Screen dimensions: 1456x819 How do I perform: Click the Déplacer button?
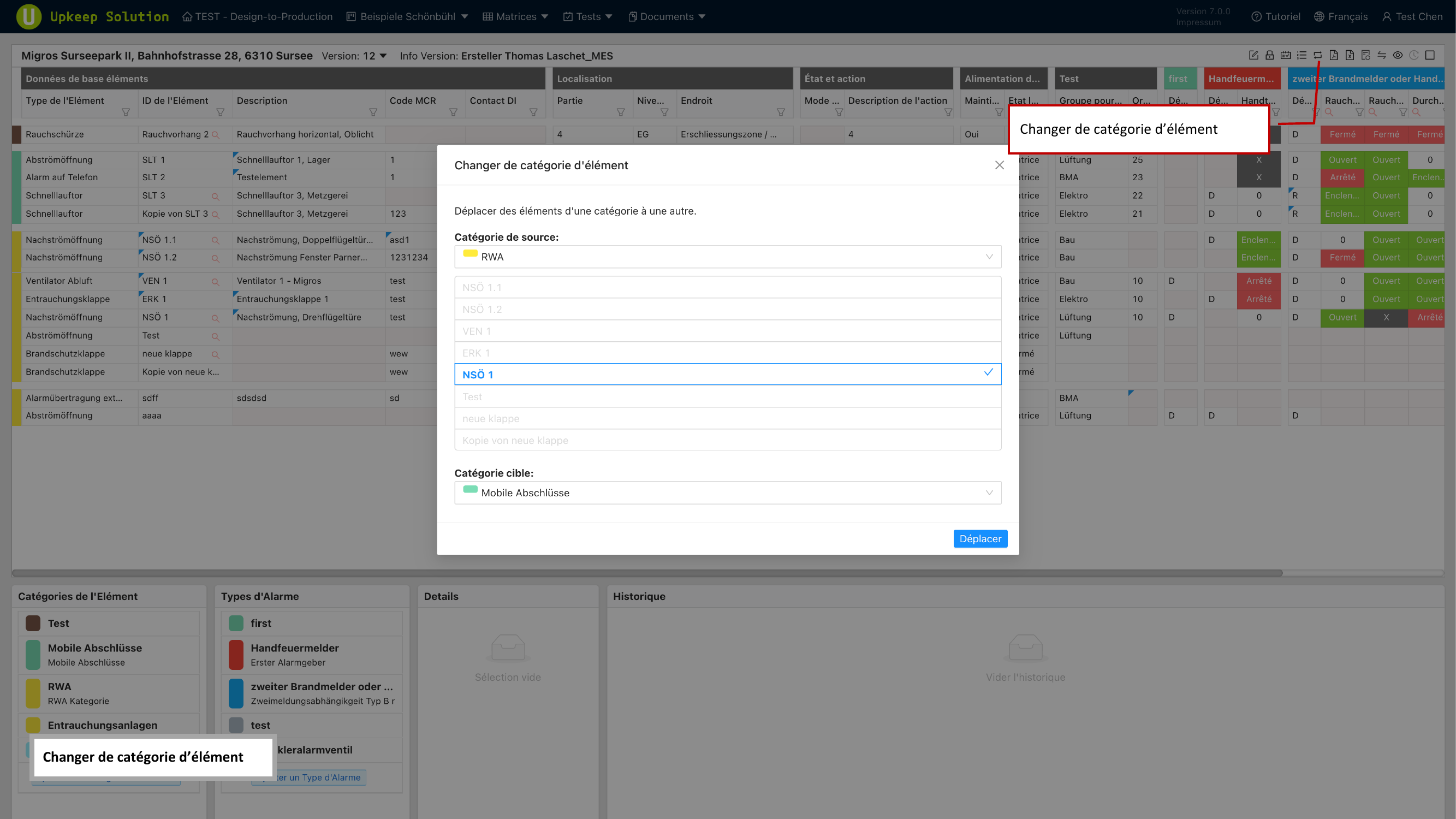979,539
